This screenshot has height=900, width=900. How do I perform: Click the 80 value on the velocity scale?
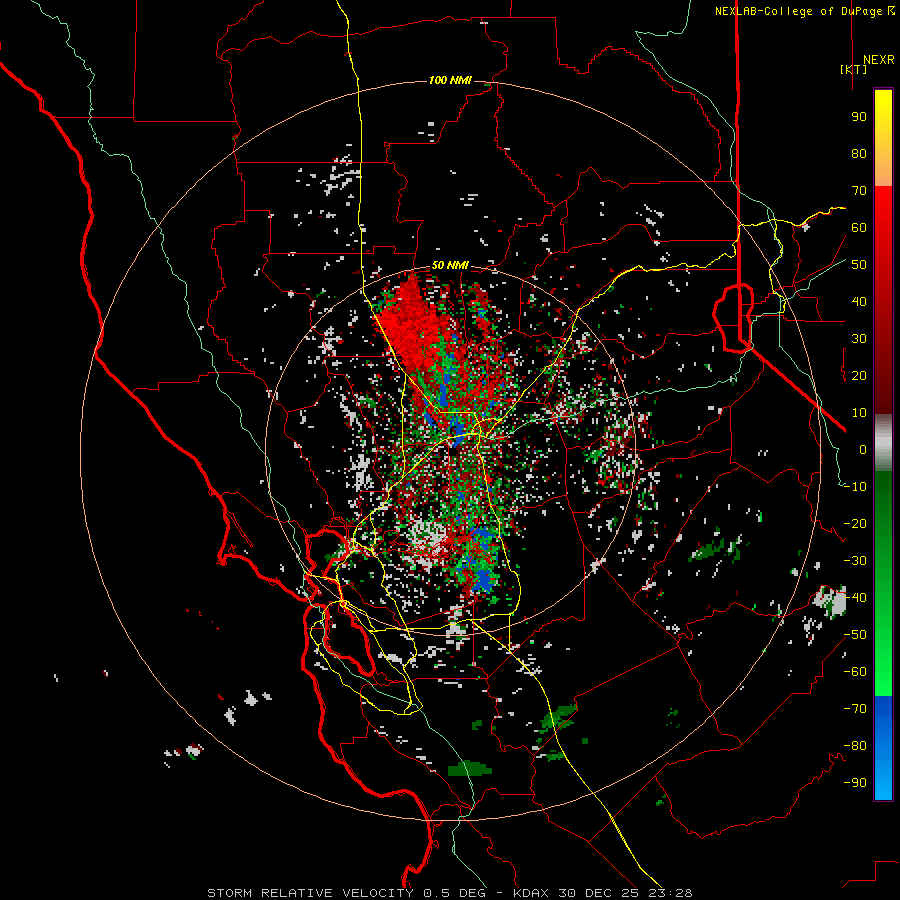859,153
